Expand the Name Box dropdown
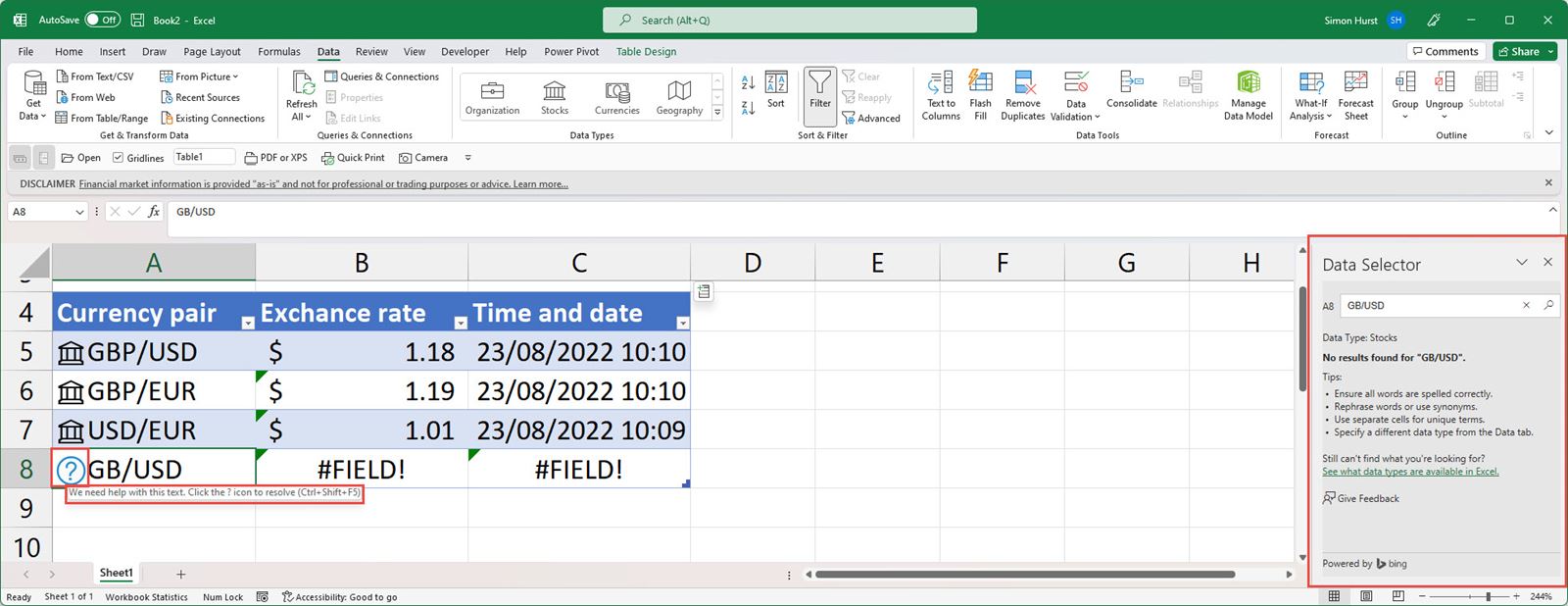The image size is (1568, 606). coord(79,212)
